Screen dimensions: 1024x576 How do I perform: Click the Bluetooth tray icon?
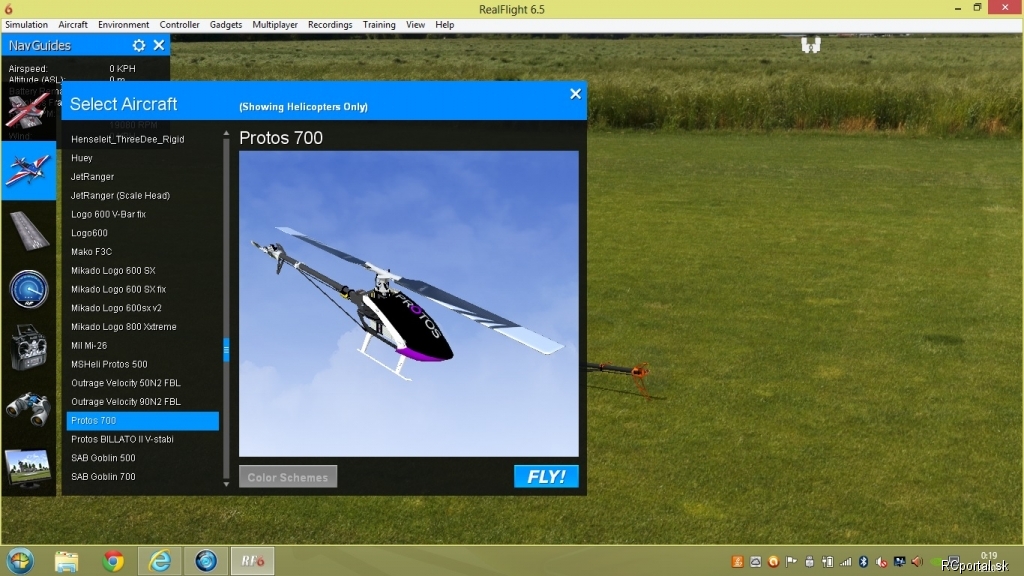863,562
